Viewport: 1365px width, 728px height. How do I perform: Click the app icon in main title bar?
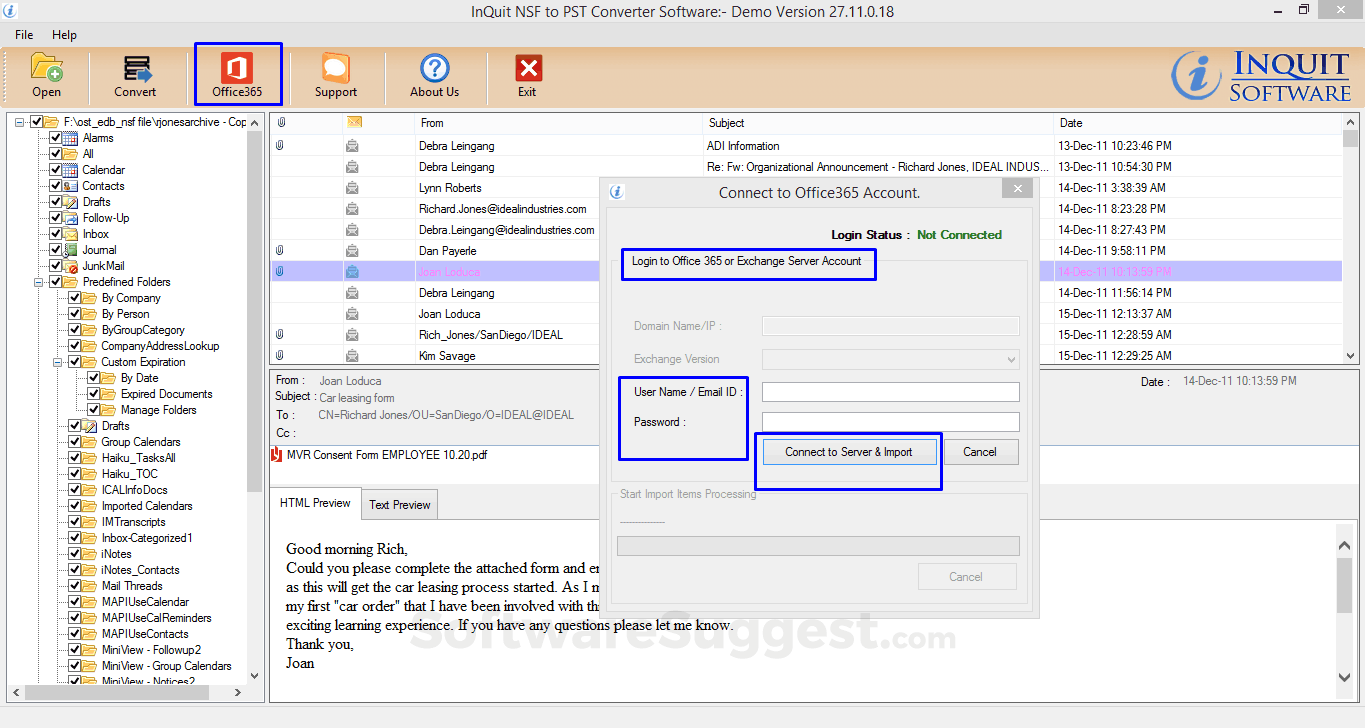(11, 11)
